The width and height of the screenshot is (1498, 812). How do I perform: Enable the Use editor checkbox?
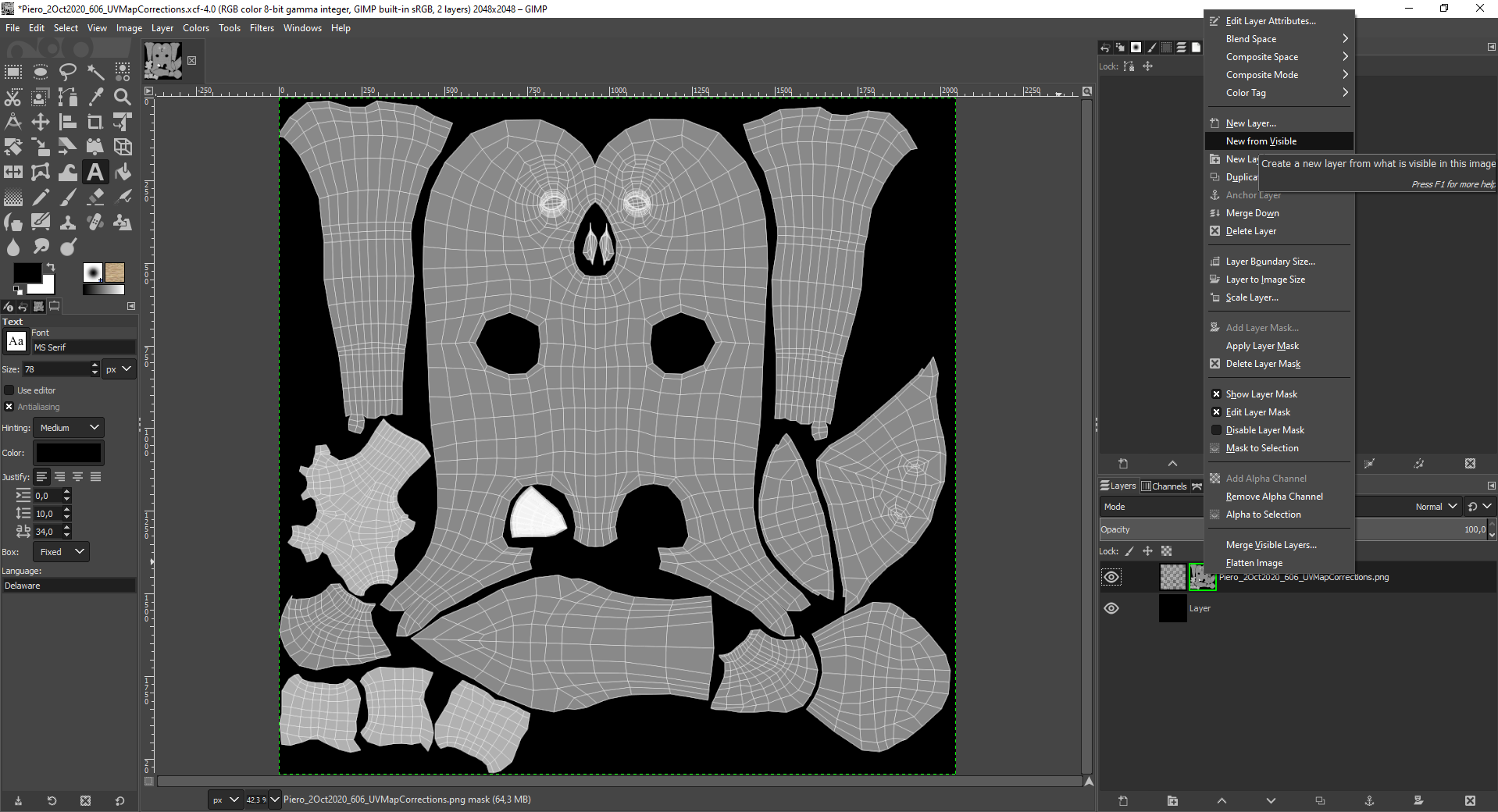[9, 390]
